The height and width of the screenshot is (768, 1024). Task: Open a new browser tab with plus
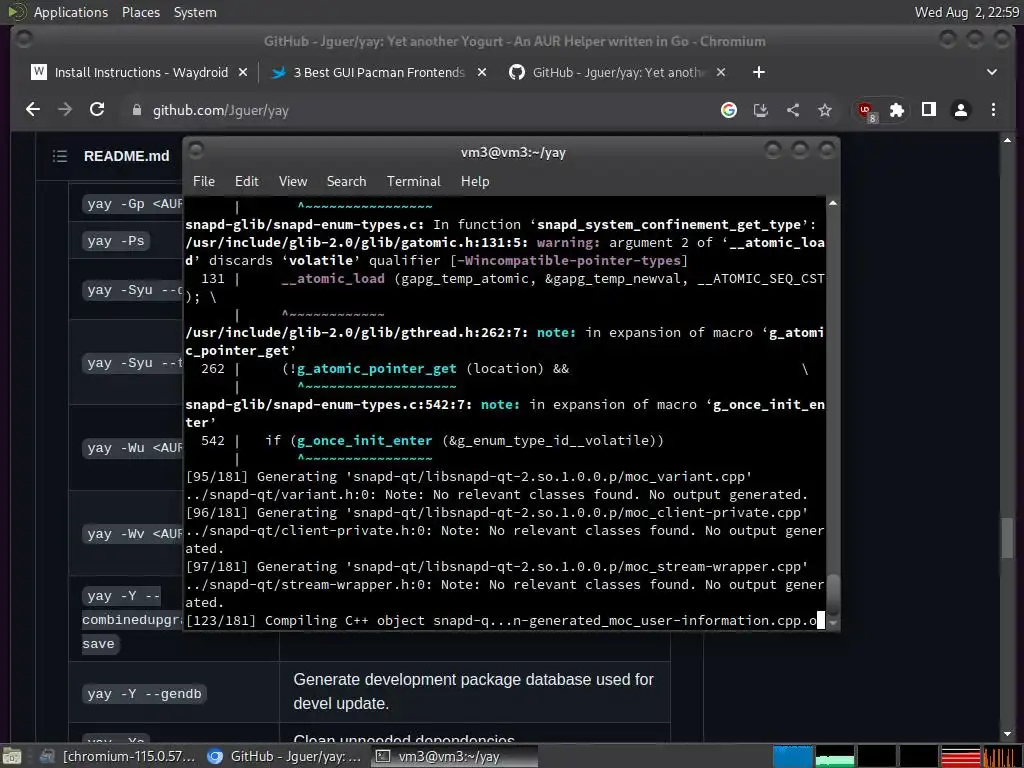(758, 72)
